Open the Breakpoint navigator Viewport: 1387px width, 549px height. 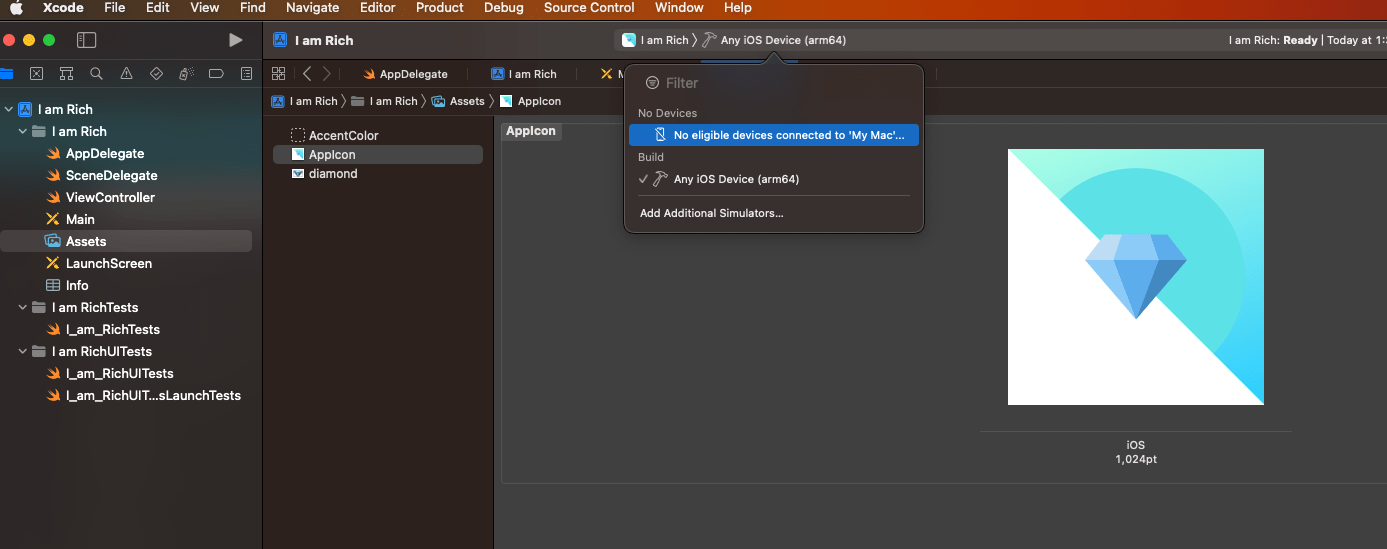[x=216, y=74]
